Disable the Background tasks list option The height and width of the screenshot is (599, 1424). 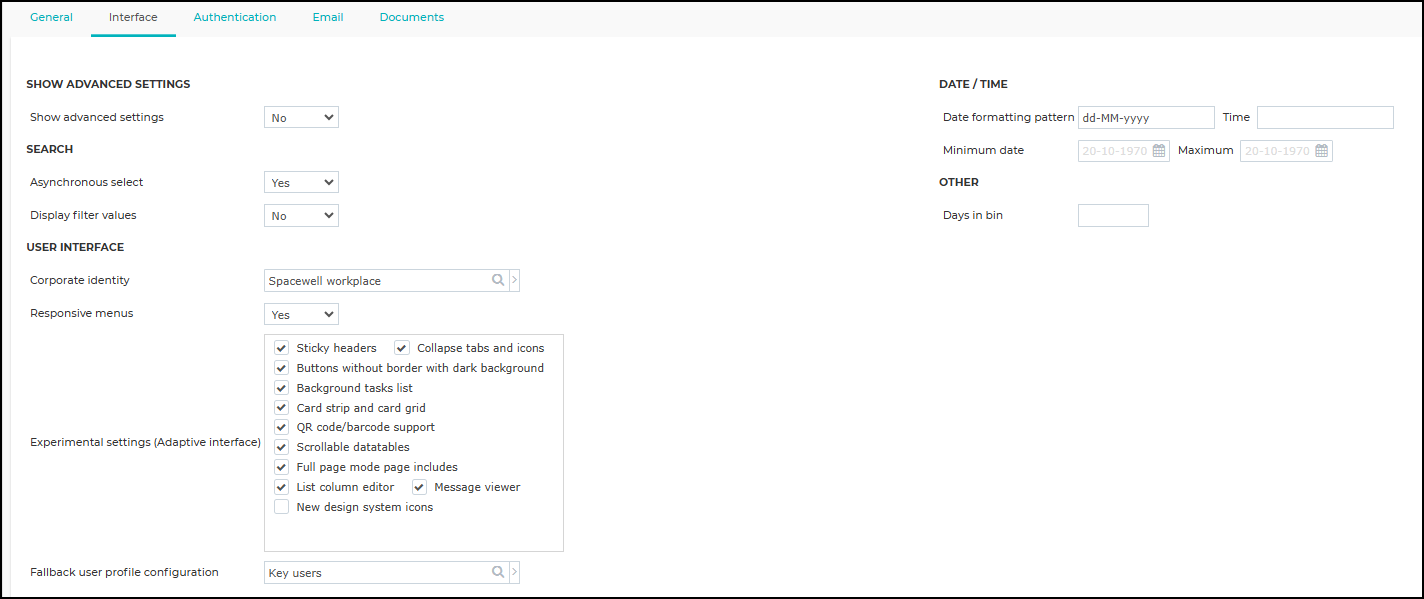[x=282, y=388]
